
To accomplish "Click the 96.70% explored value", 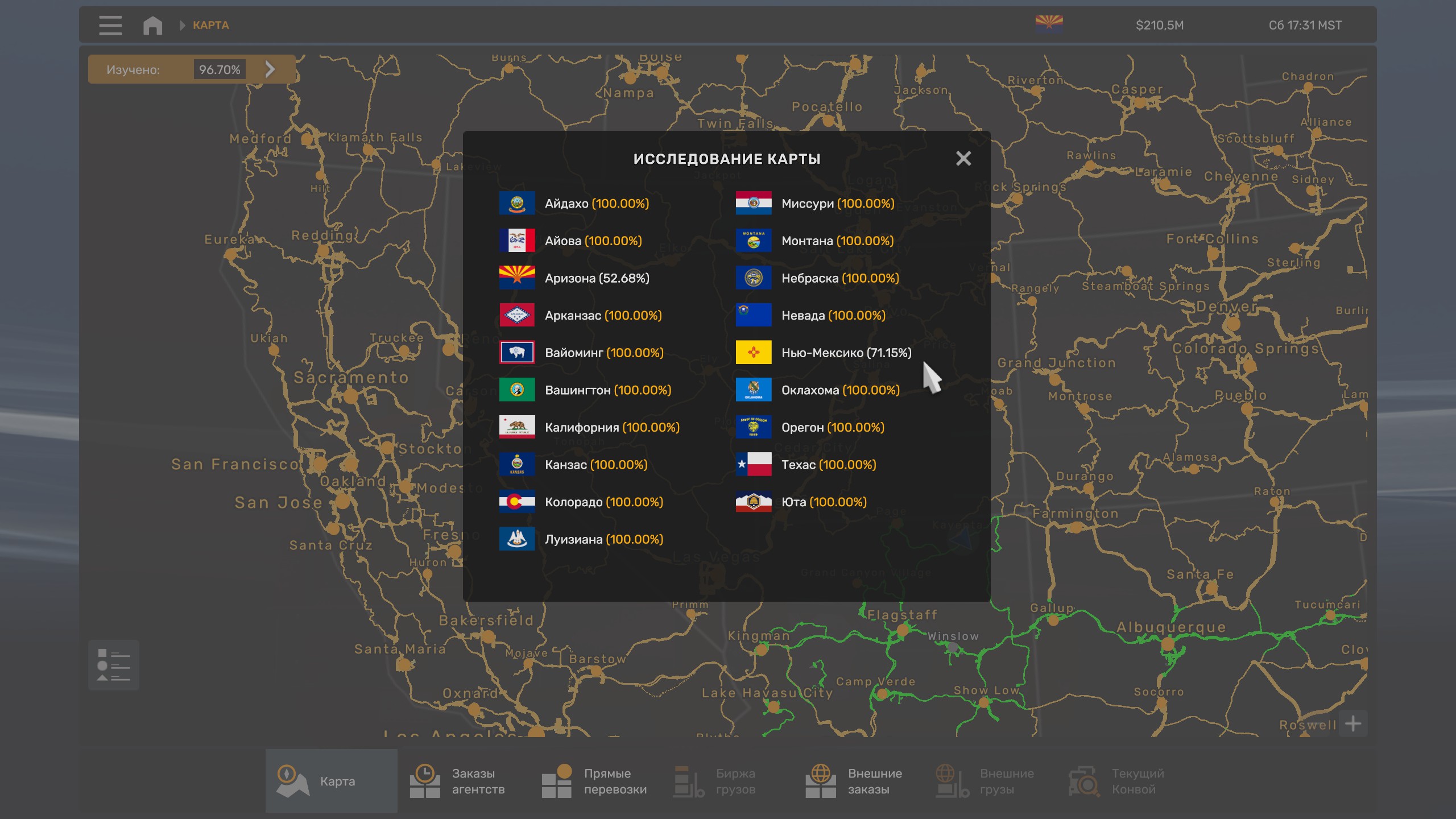I will [x=220, y=69].
